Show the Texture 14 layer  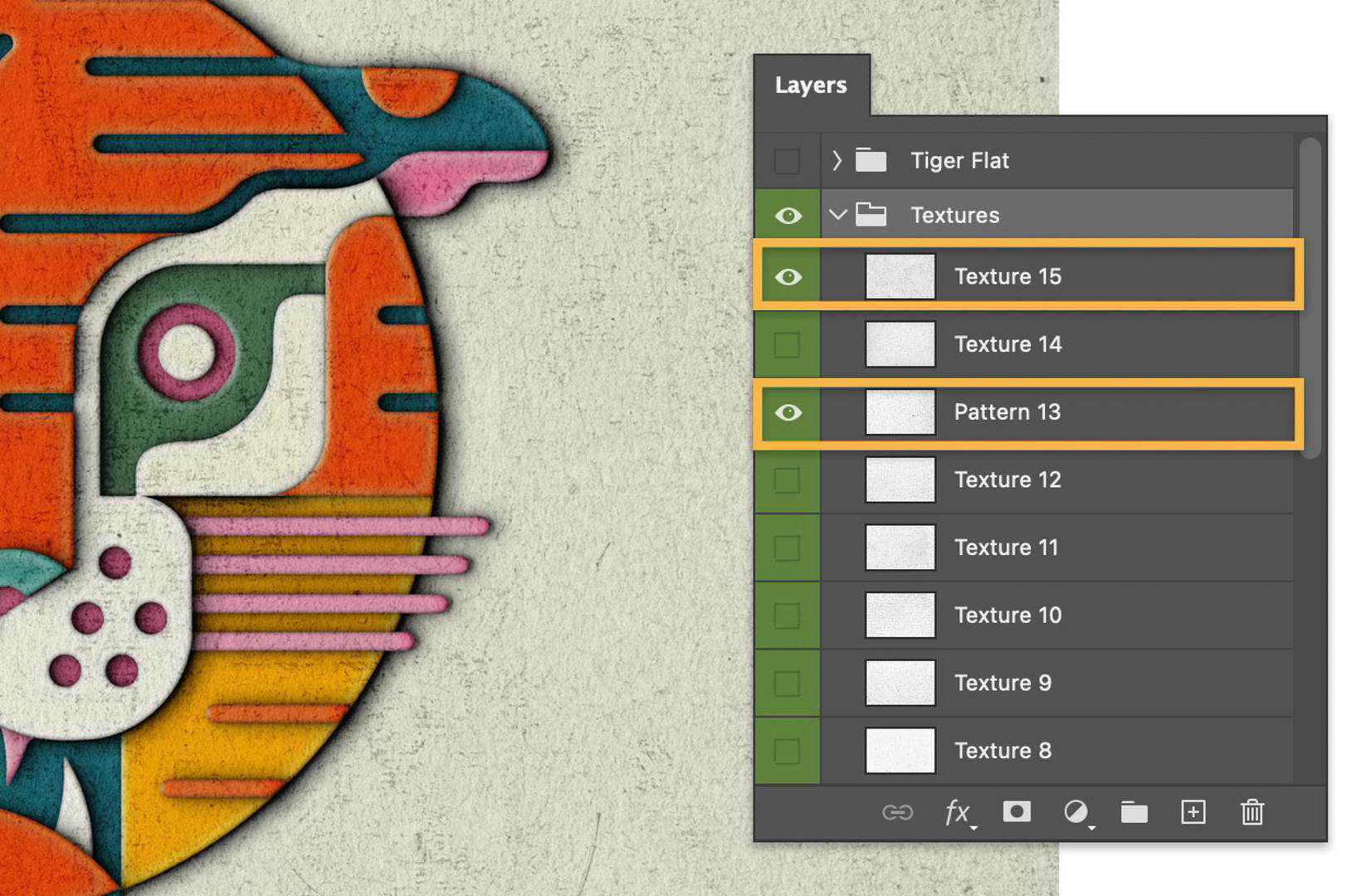tap(786, 343)
